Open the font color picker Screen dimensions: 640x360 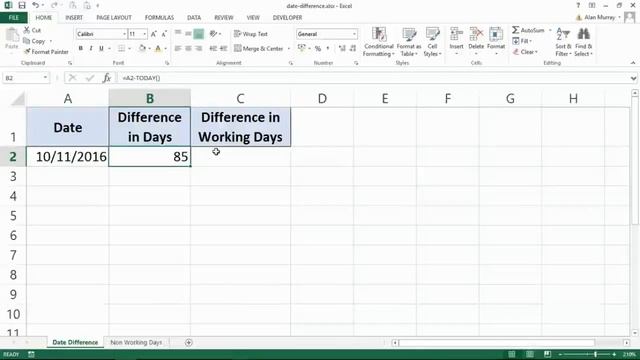(x=165, y=48)
